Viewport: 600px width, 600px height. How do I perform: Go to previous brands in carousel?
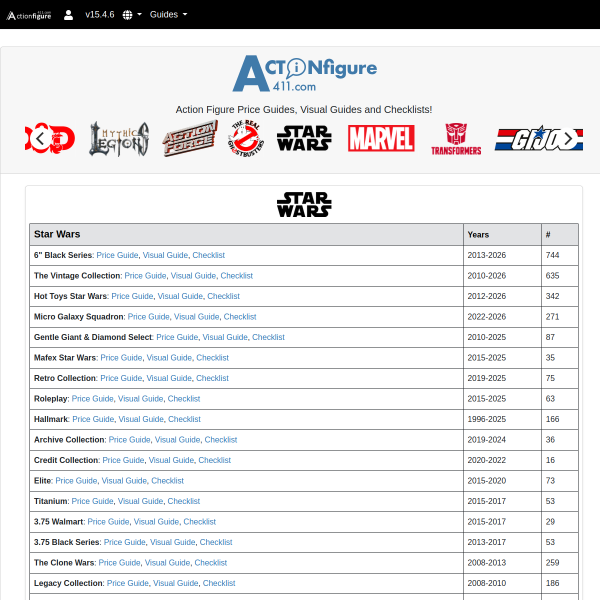click(40, 139)
